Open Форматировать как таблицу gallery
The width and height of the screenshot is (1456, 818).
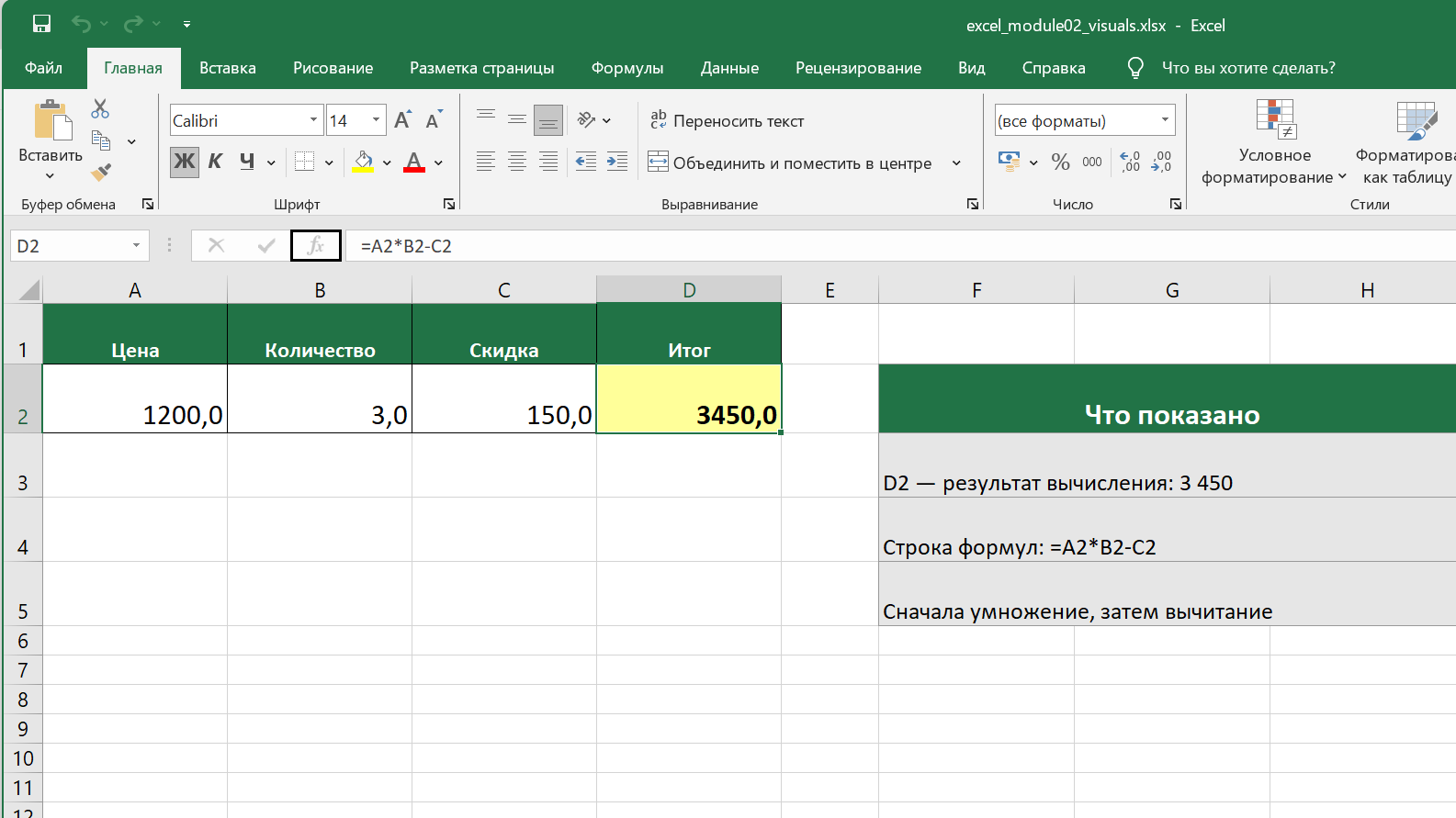[1405, 143]
